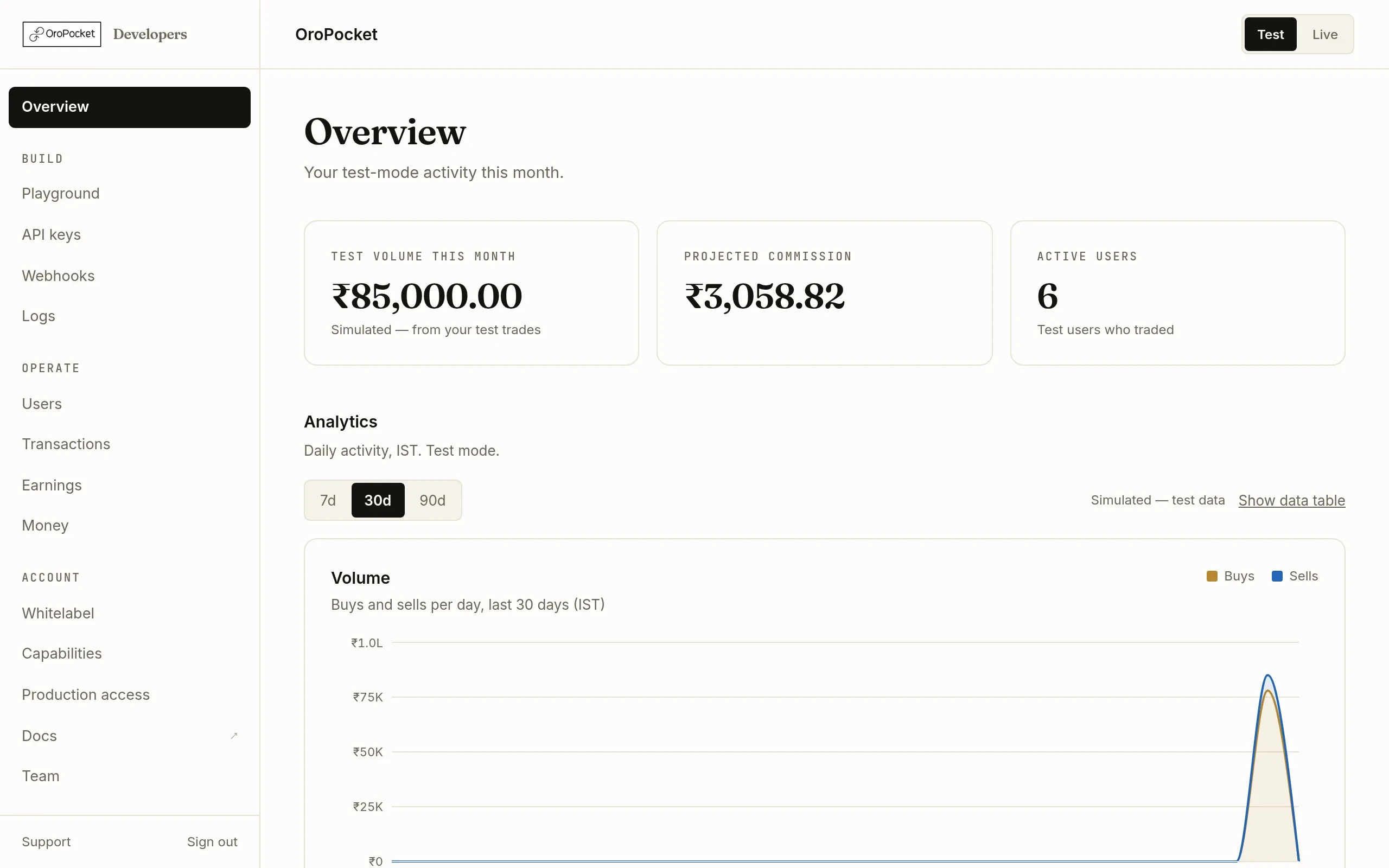Click the Buys legend swatch
Image resolution: width=1389 pixels, height=868 pixels.
[1212, 576]
